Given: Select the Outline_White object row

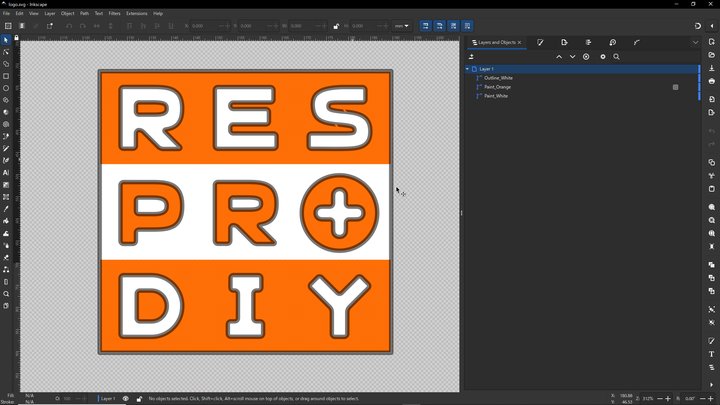Looking at the screenshot, I should [x=582, y=78].
